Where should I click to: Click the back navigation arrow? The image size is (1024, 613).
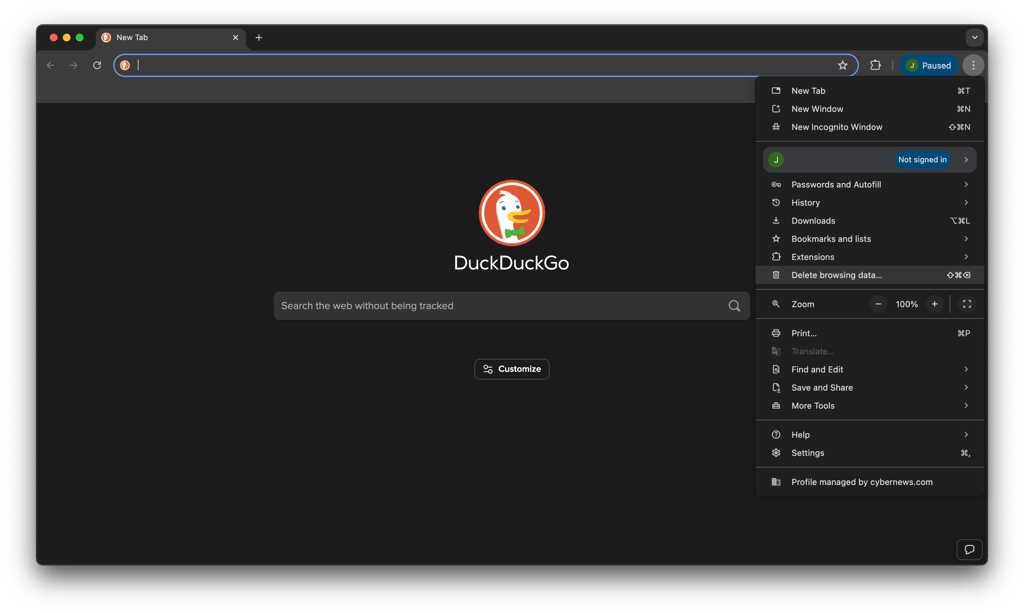51,65
